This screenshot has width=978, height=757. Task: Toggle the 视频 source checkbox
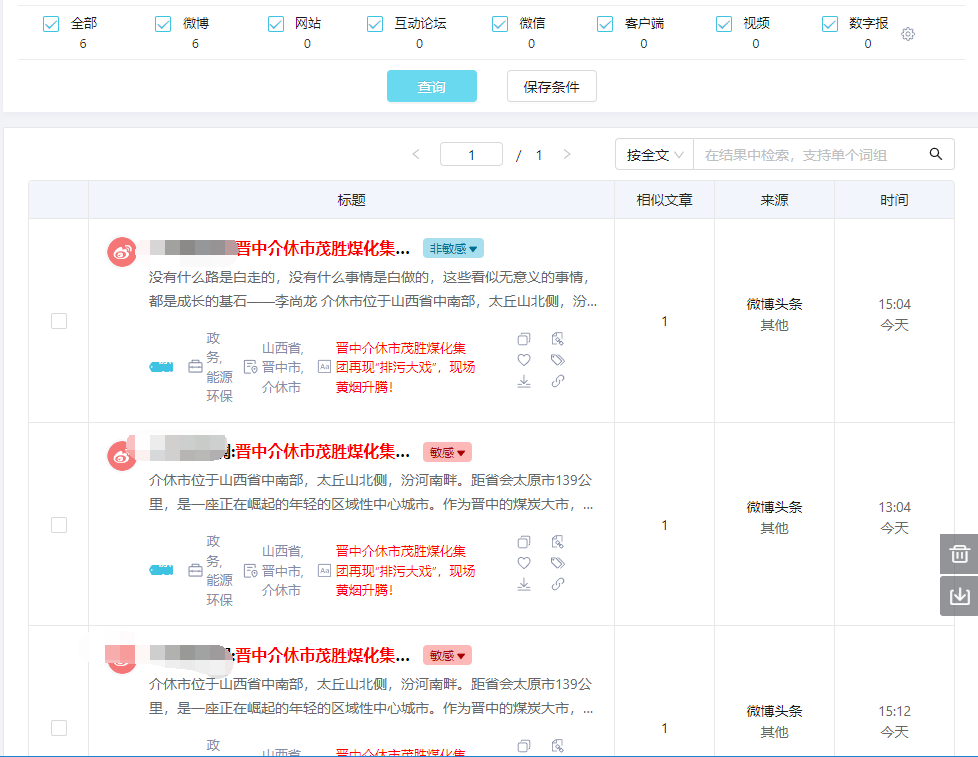coord(724,24)
